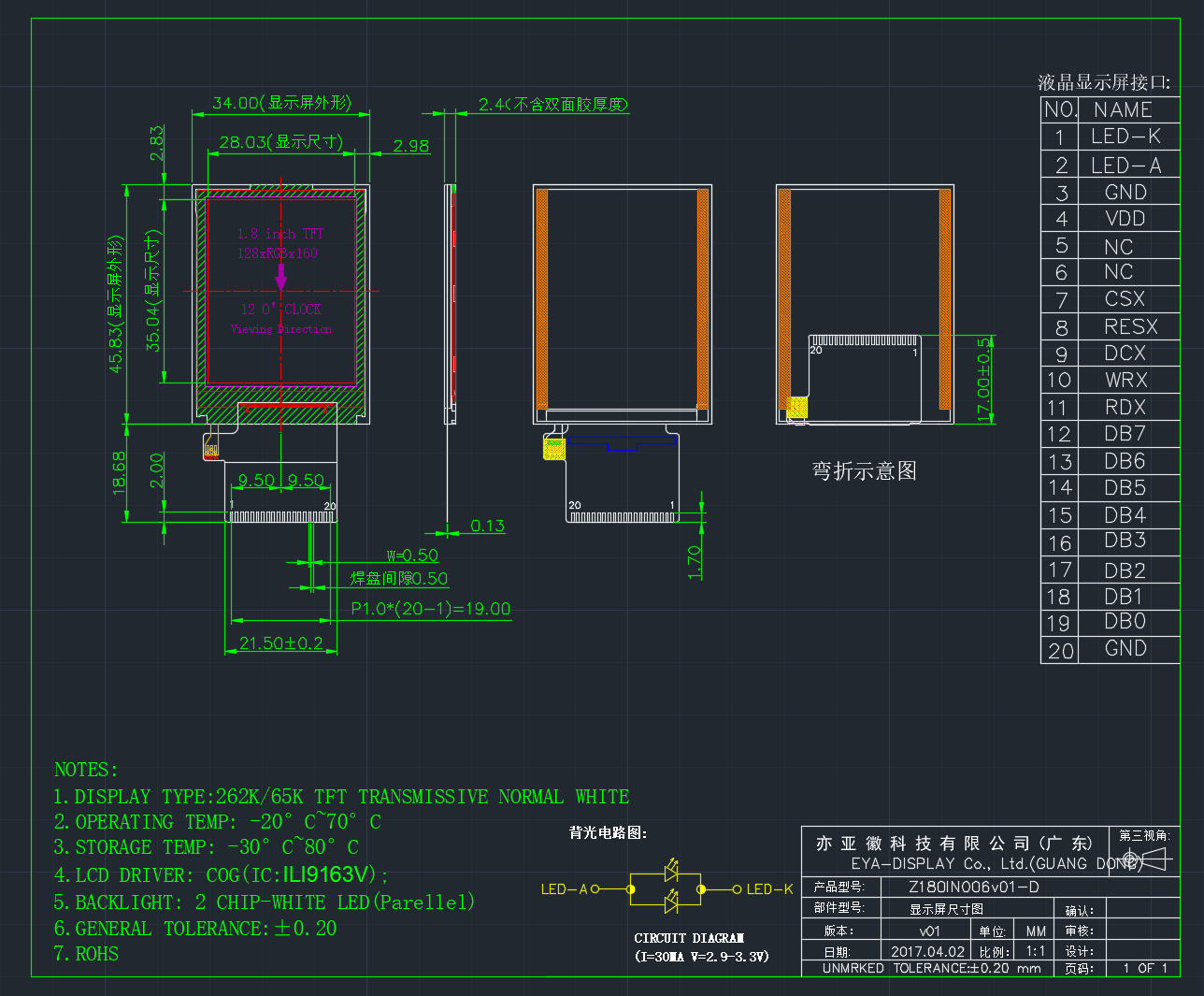Click the STORAGE TEMP note line

point(206,847)
